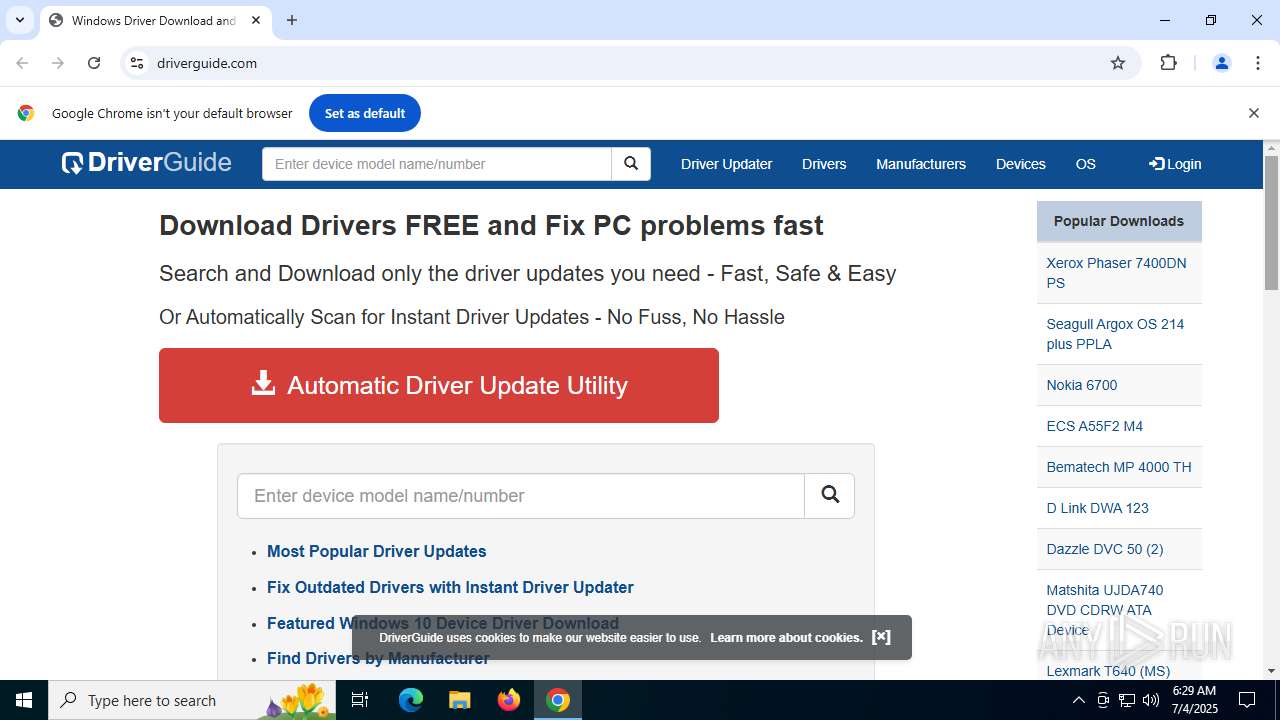Open Fix Outdated Drivers with Instant Driver Updater
Screen dimensions: 1280x720
tap(450, 587)
